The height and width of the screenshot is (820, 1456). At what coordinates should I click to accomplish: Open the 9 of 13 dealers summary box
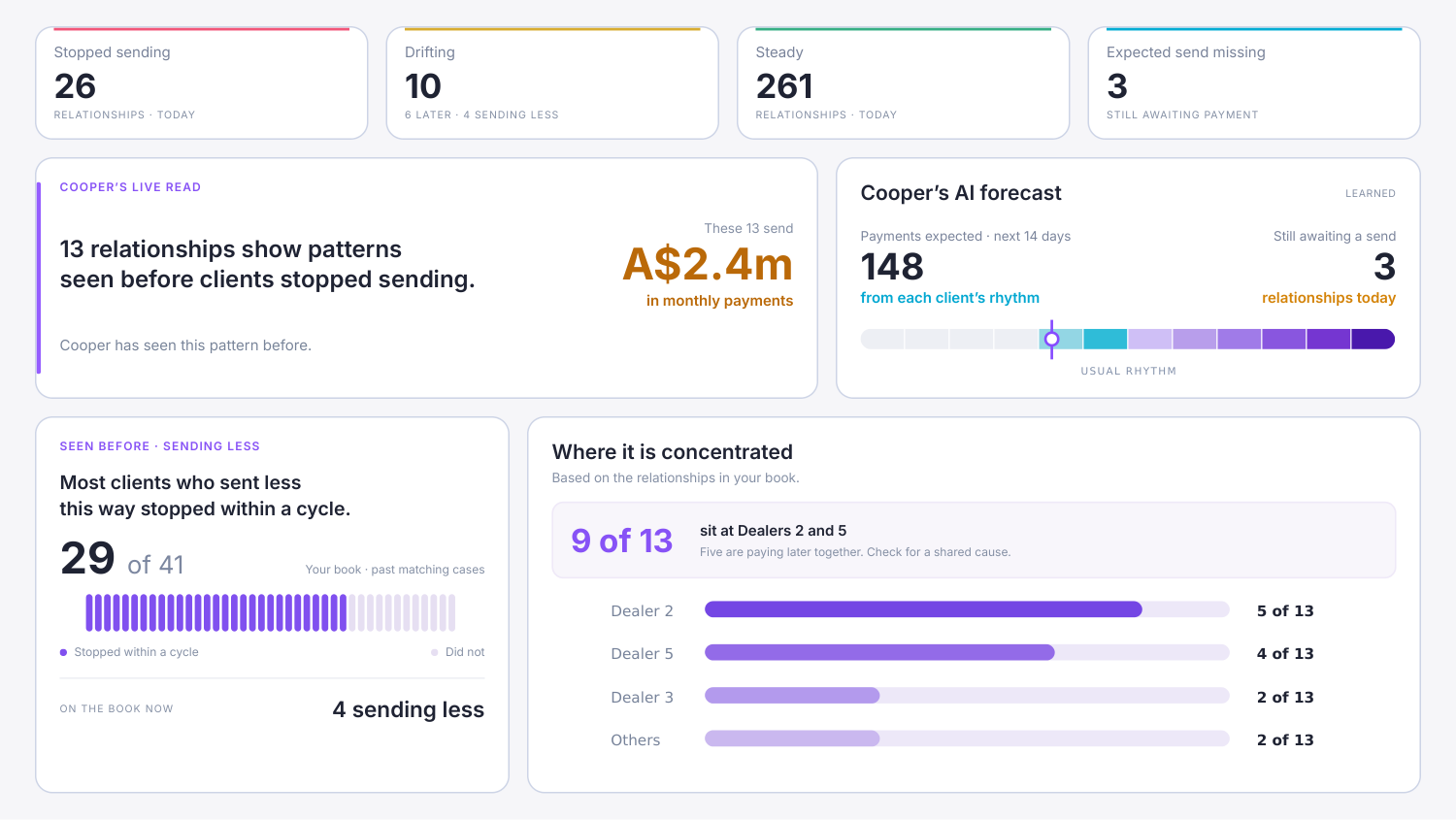974,540
